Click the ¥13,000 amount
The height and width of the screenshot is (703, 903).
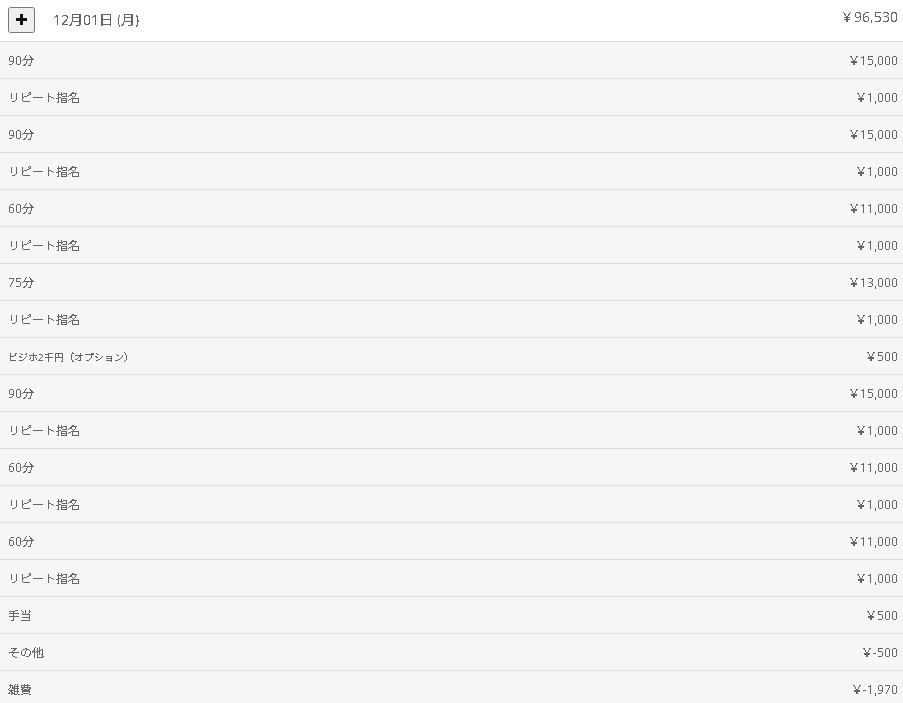pos(873,283)
